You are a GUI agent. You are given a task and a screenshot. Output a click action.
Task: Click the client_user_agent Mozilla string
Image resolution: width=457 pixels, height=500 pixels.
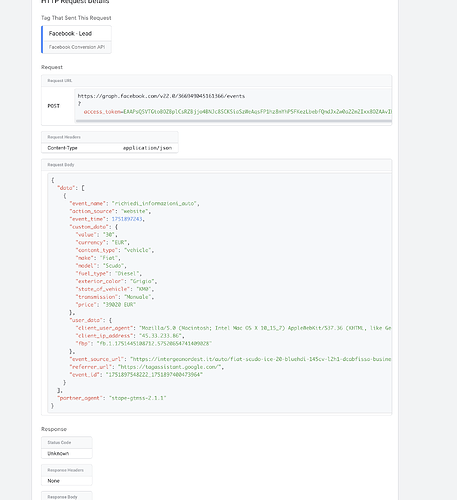pyautogui.click(x=265, y=328)
